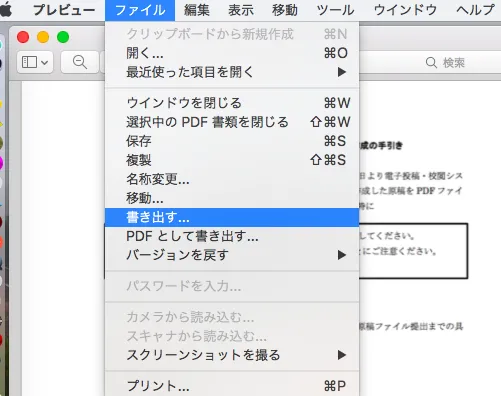Image resolution: width=501 pixels, height=396 pixels.
Task: Open the ウインドウ menu
Action: coord(405,10)
